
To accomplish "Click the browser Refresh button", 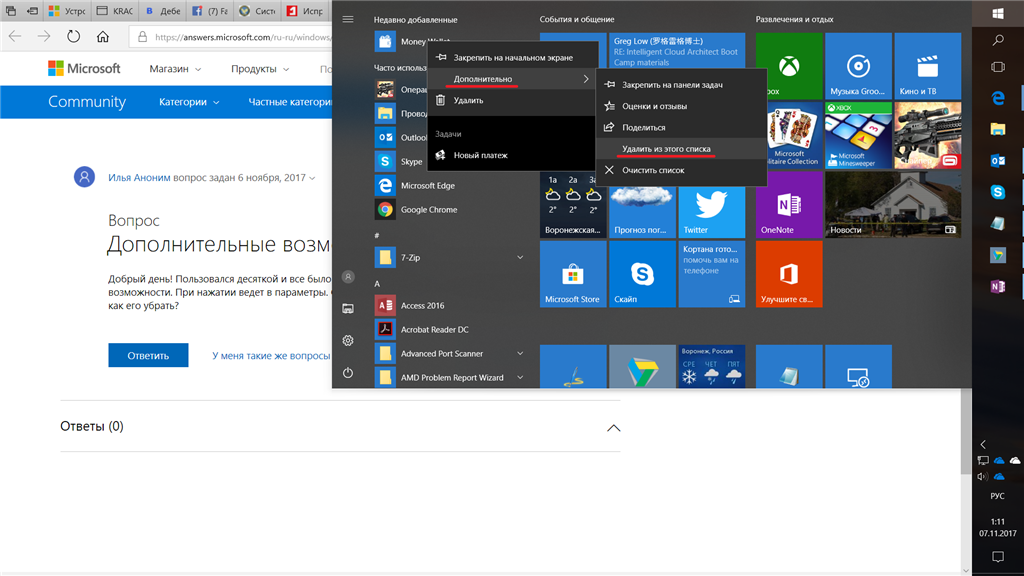I will tap(74, 37).
